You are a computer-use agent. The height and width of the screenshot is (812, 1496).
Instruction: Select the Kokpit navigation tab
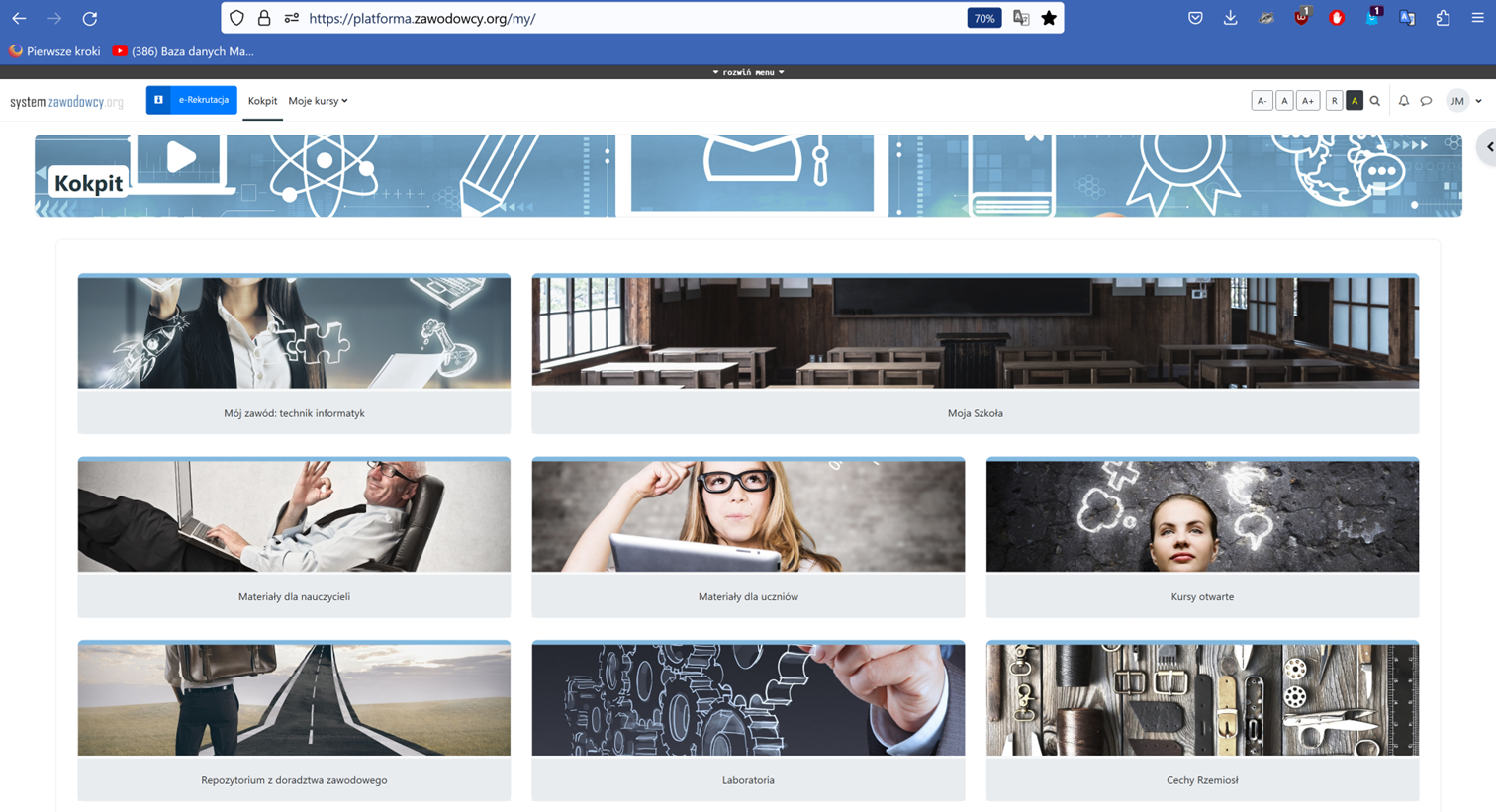pyautogui.click(x=262, y=101)
